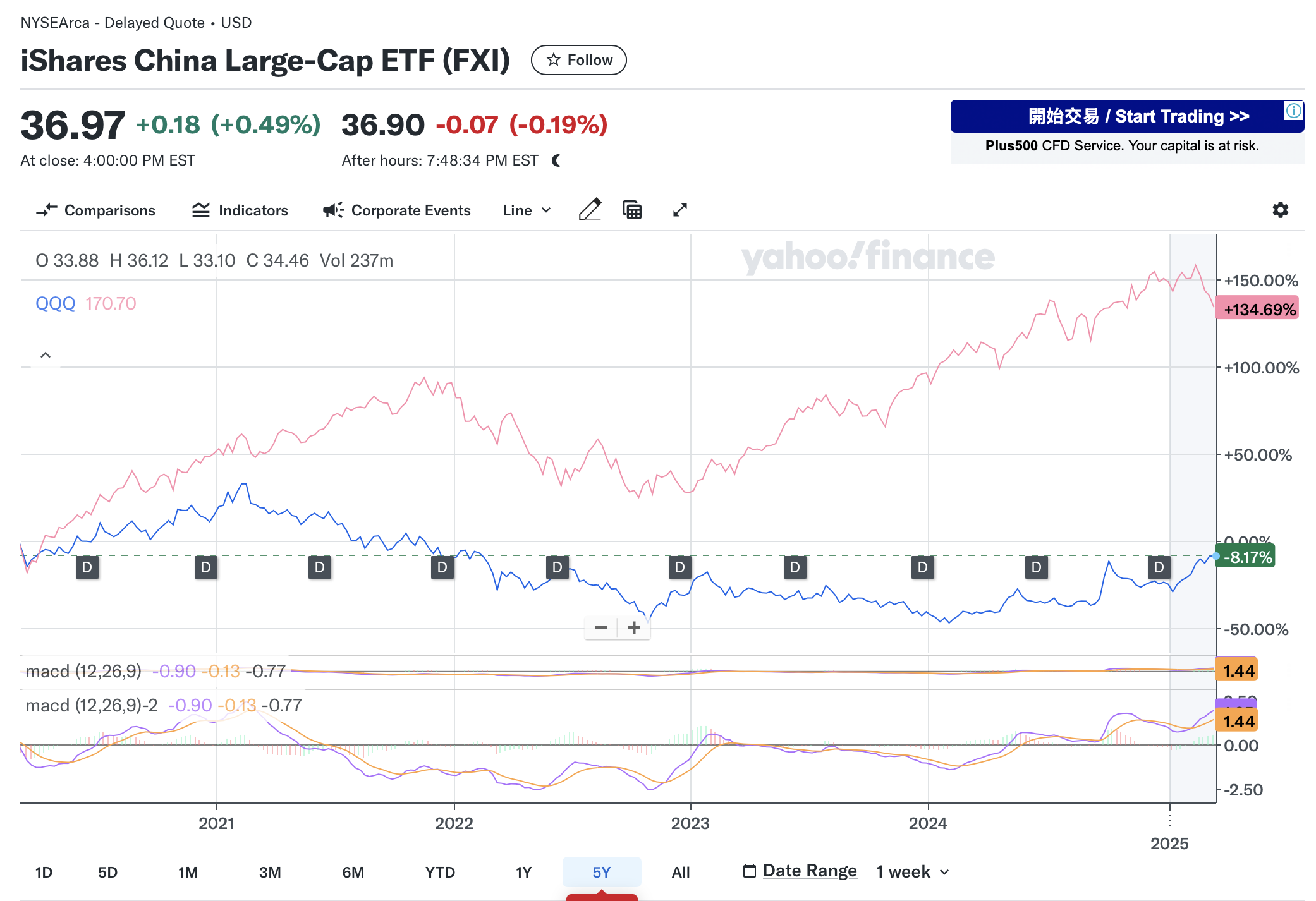Zoom in chart with plus button

(x=634, y=627)
